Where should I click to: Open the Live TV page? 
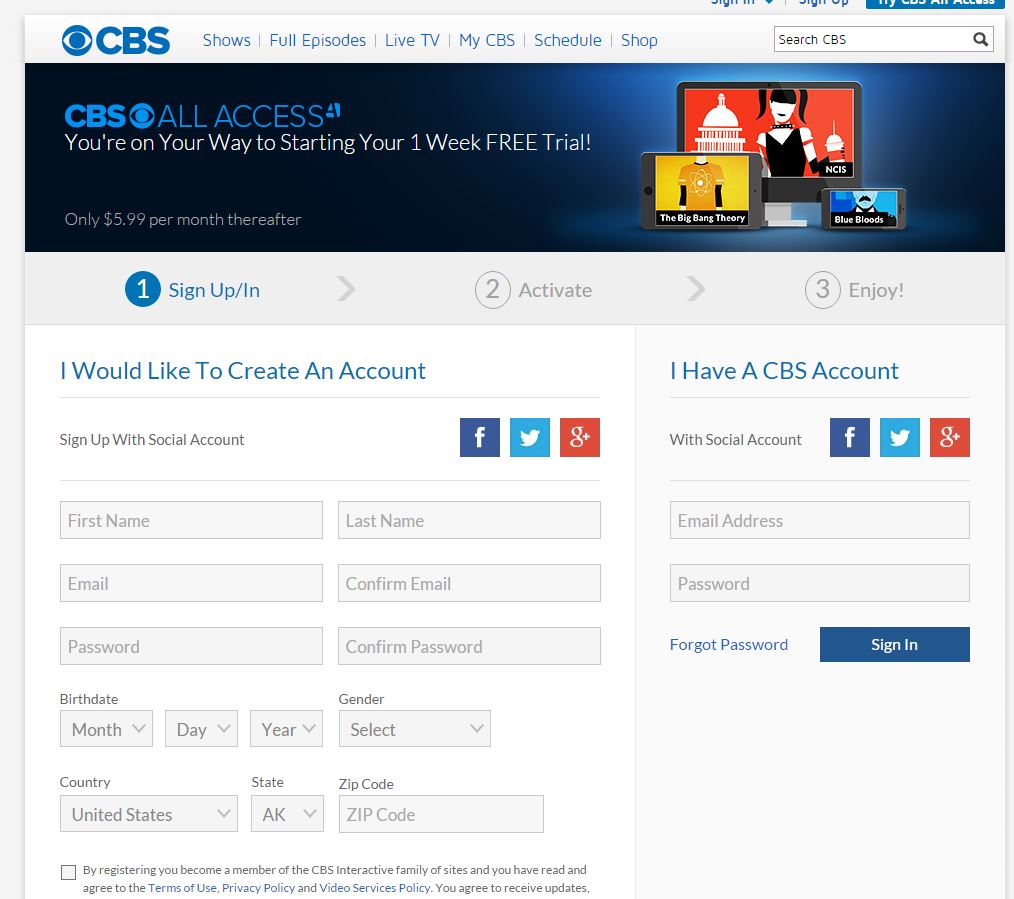point(412,40)
